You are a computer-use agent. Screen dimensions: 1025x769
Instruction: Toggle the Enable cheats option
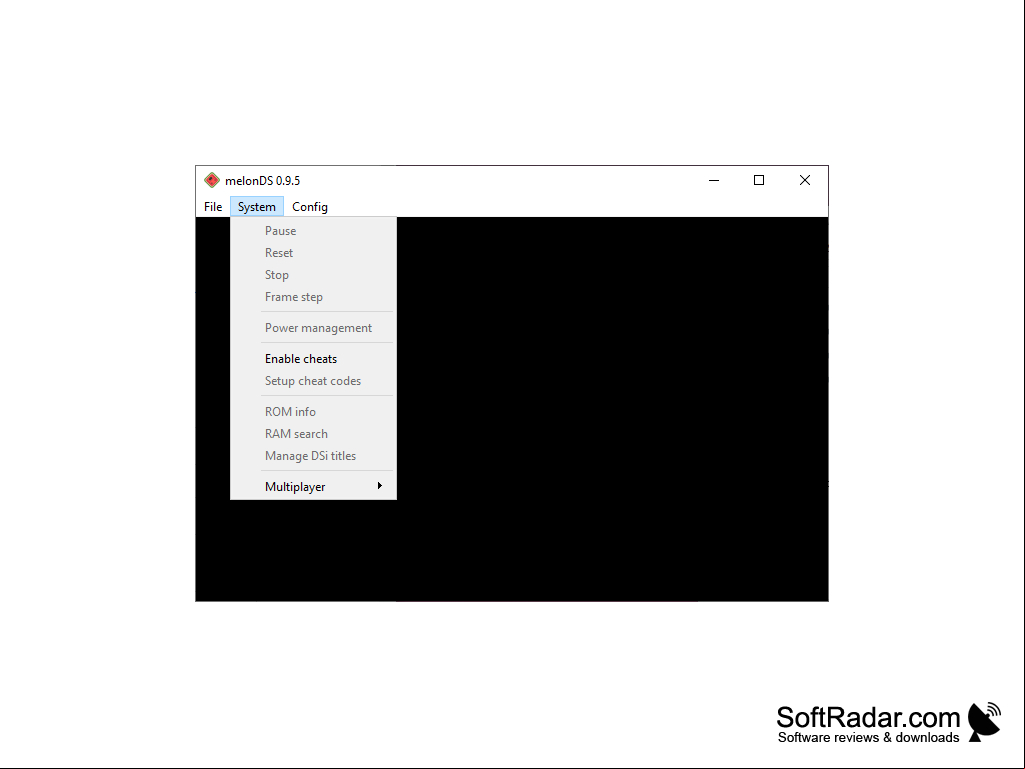tap(313, 359)
